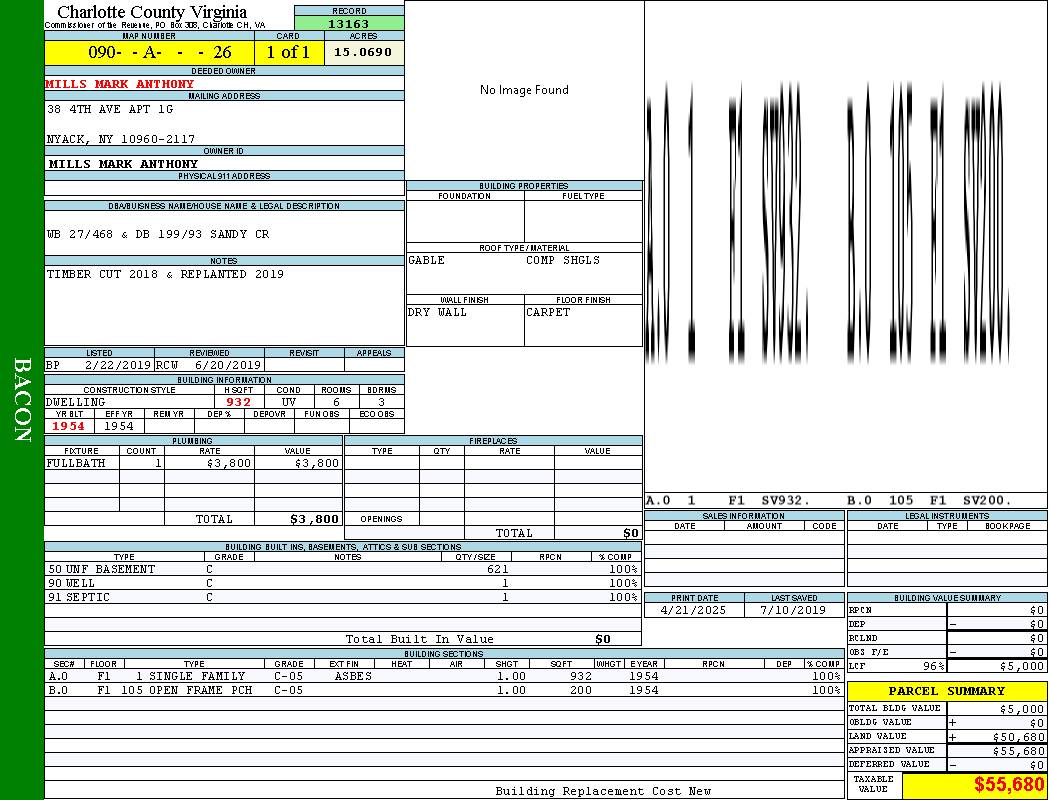Image resolution: width=1050 pixels, height=800 pixels.
Task: Click the Owner ID name field
Action: (123, 164)
